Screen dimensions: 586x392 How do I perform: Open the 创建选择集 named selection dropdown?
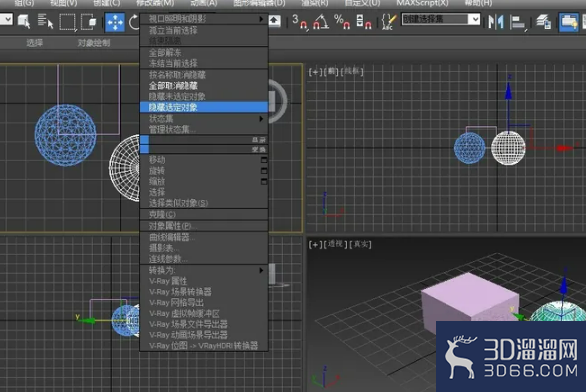pyautogui.click(x=441, y=19)
